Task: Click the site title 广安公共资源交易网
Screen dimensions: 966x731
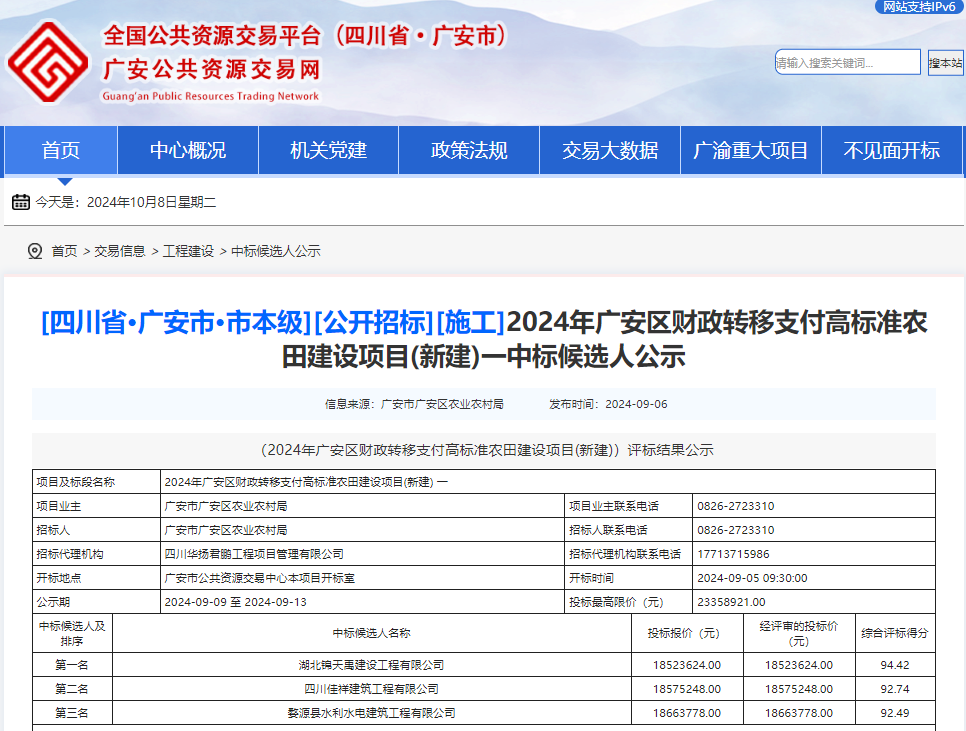Action: (211, 70)
